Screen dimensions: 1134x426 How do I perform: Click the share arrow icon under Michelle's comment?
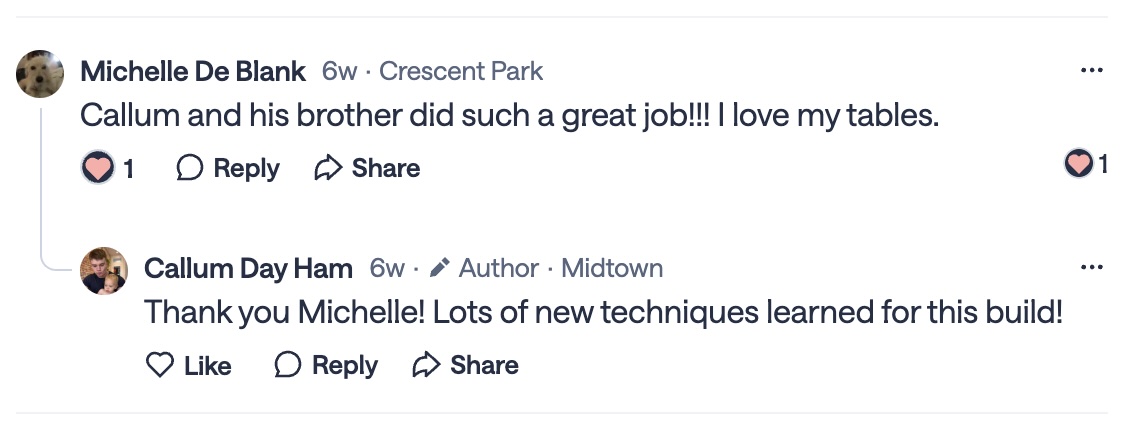(x=328, y=168)
